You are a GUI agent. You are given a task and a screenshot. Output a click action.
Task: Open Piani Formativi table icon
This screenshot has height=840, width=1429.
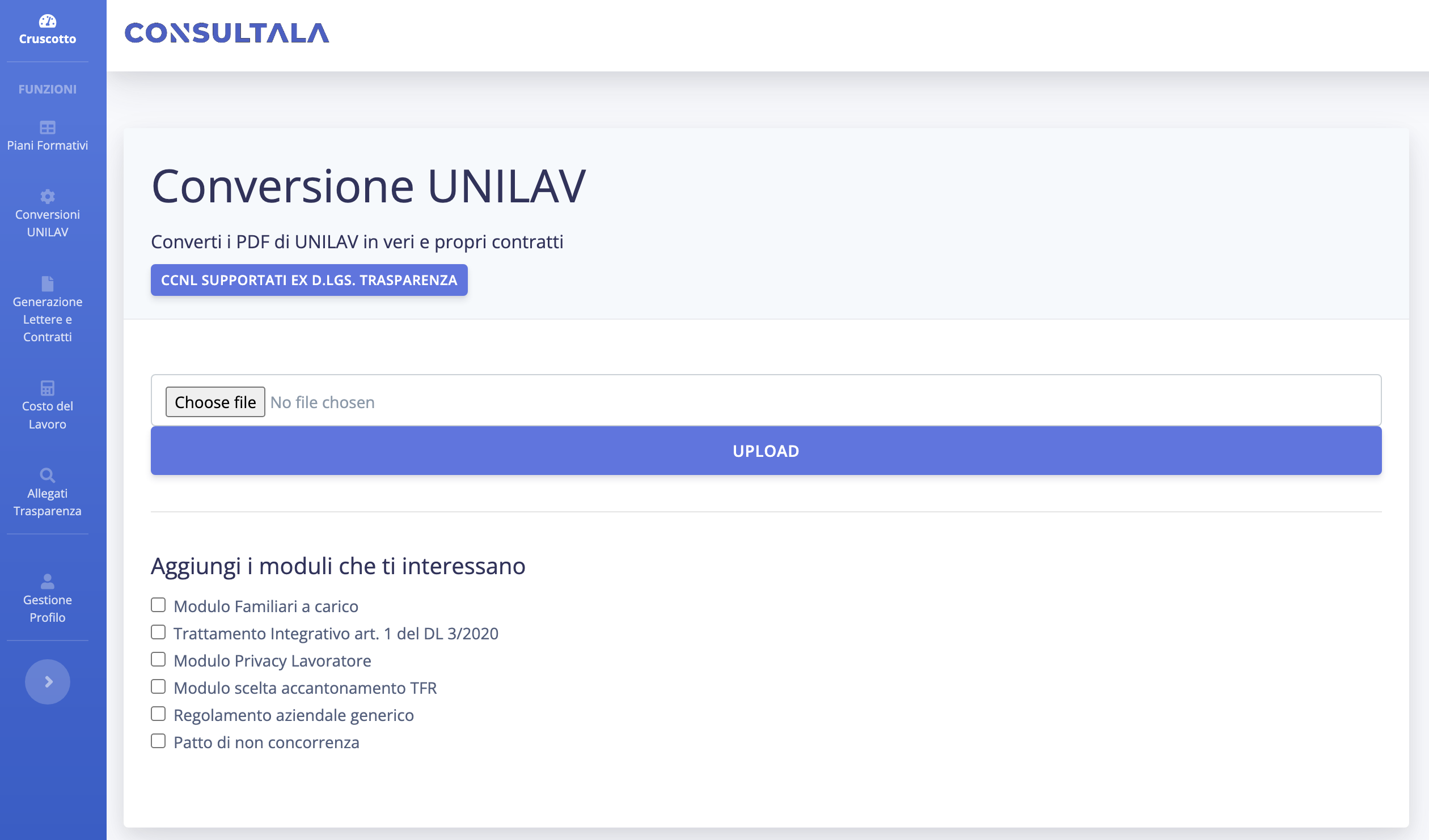tap(48, 128)
